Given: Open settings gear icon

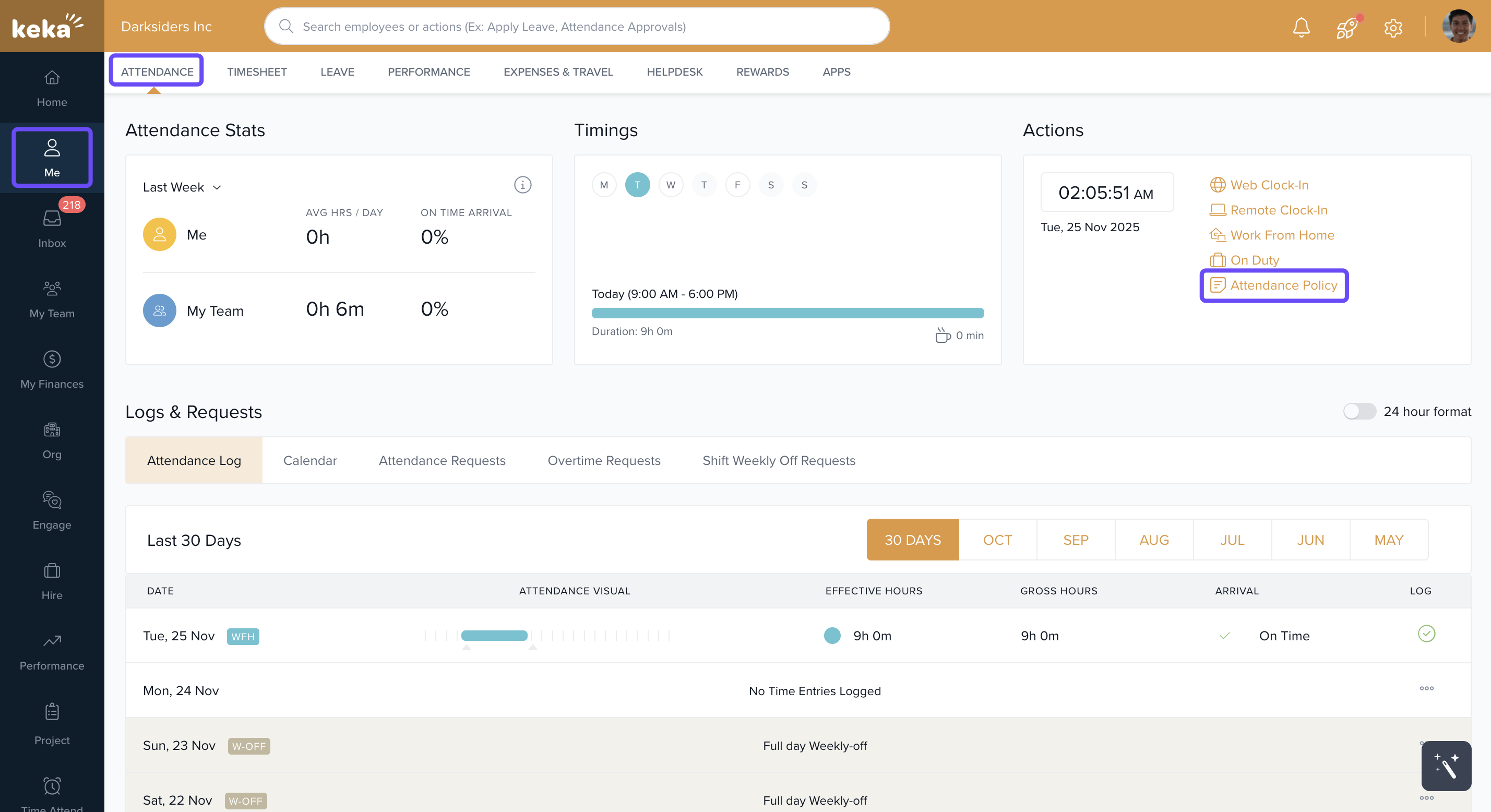Looking at the screenshot, I should click(x=1392, y=27).
